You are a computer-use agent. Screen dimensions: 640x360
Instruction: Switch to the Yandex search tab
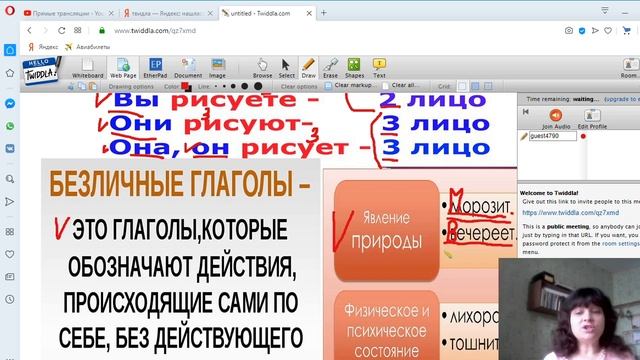point(169,13)
